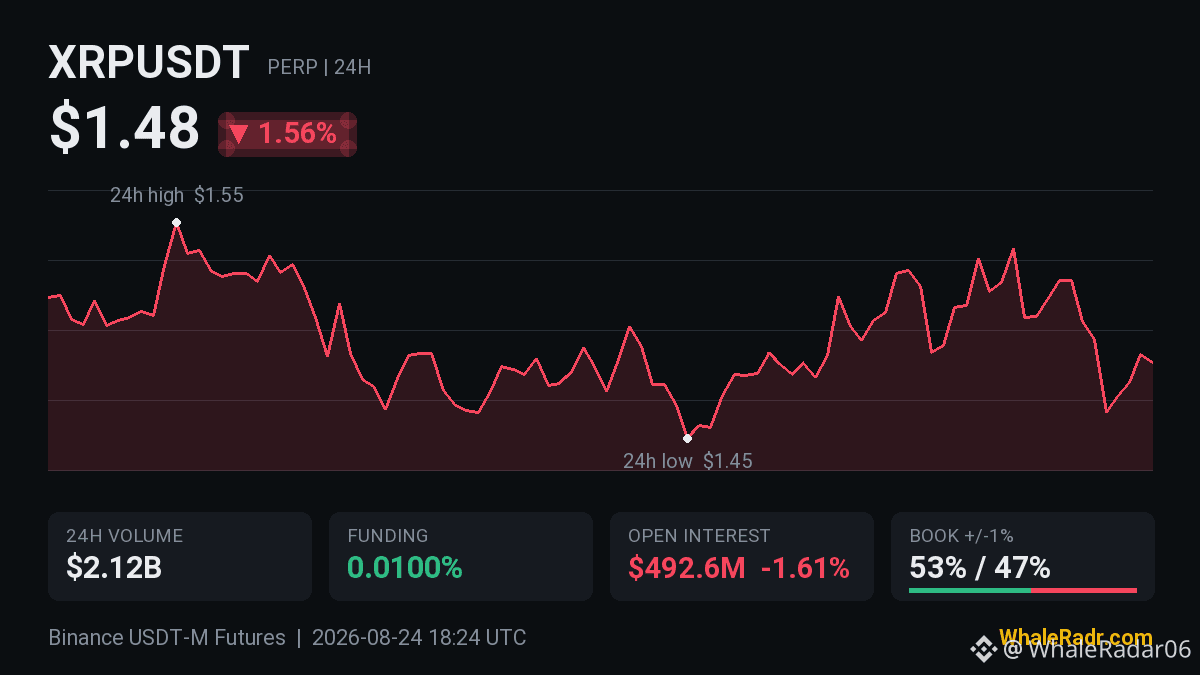Click the PERP | 24H label

point(319,67)
